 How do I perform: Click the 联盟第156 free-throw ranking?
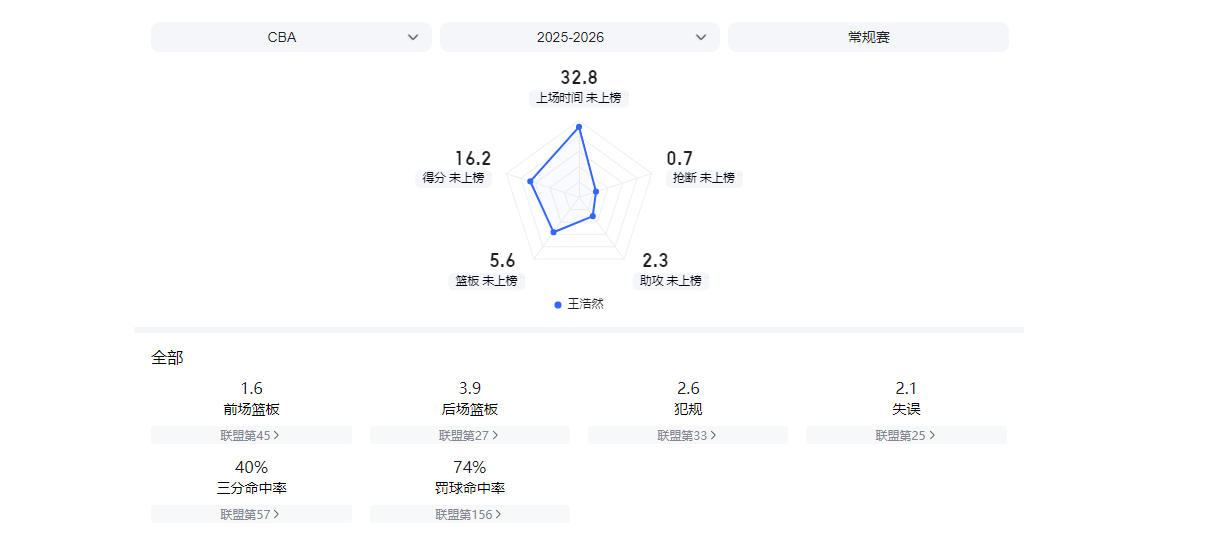point(469,514)
